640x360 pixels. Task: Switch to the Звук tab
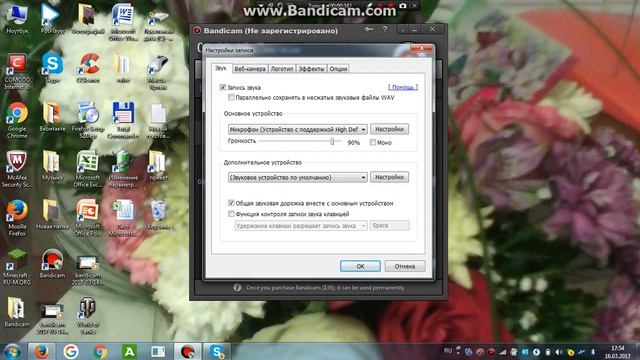coord(221,68)
